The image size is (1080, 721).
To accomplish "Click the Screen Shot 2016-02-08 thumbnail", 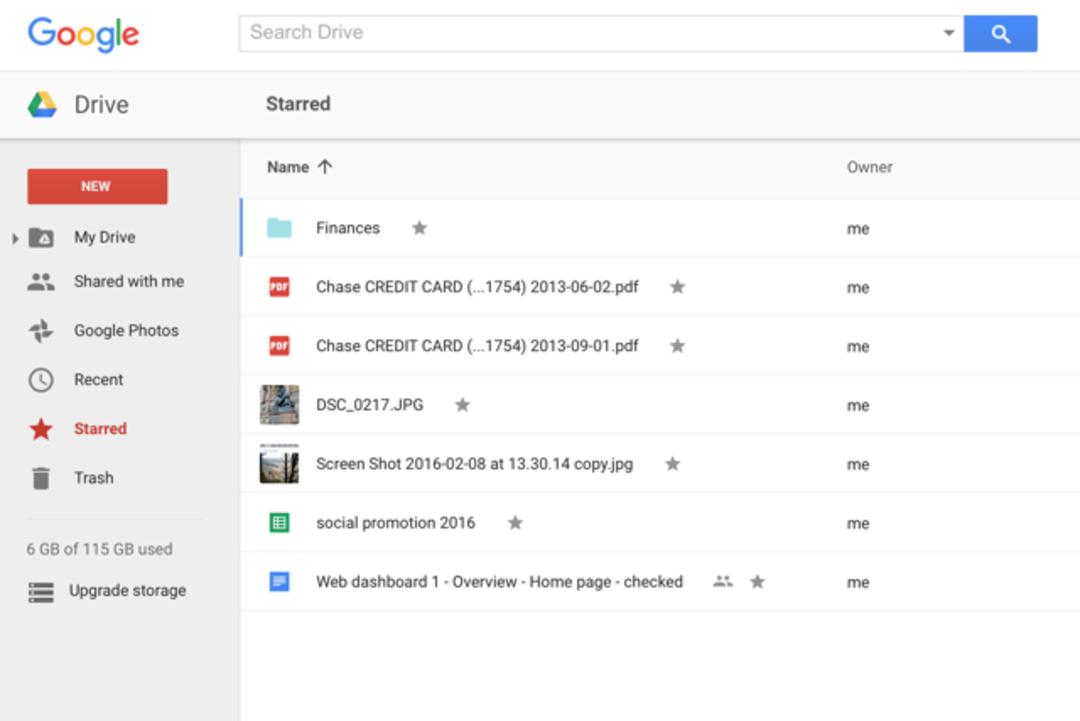I will click(x=279, y=463).
